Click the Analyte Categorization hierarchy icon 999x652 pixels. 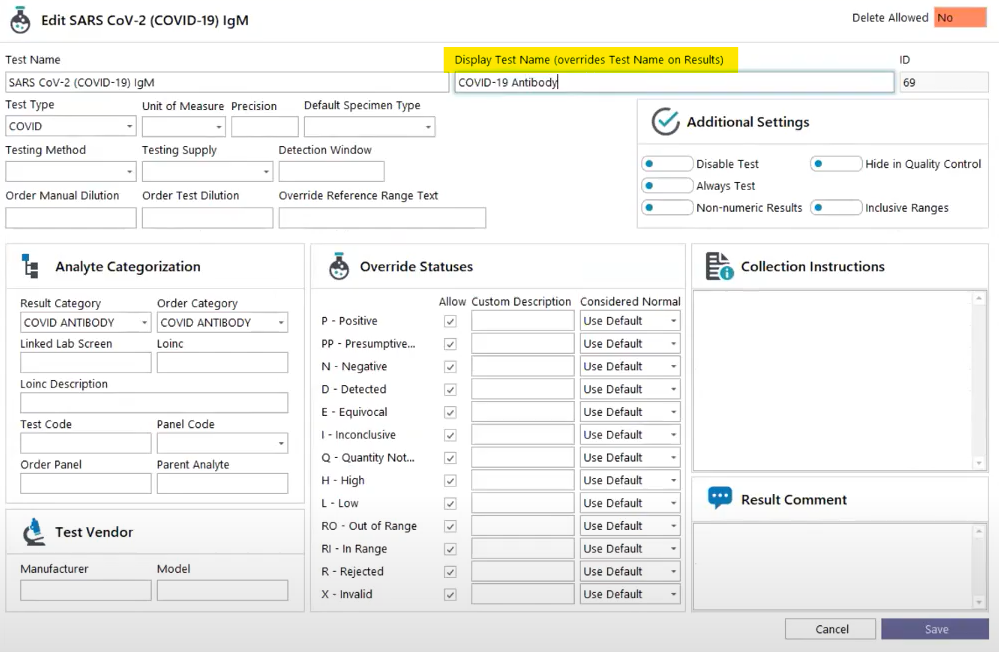click(x=31, y=266)
